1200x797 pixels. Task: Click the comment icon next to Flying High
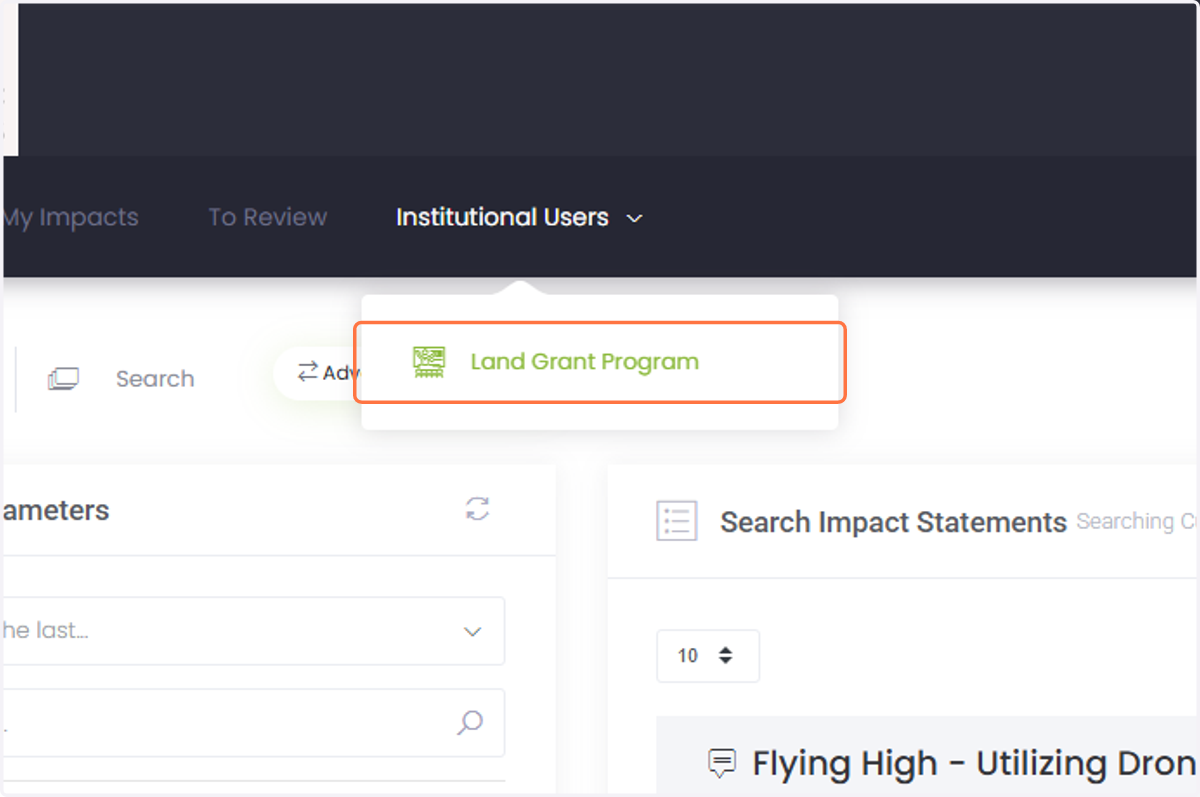pos(721,764)
